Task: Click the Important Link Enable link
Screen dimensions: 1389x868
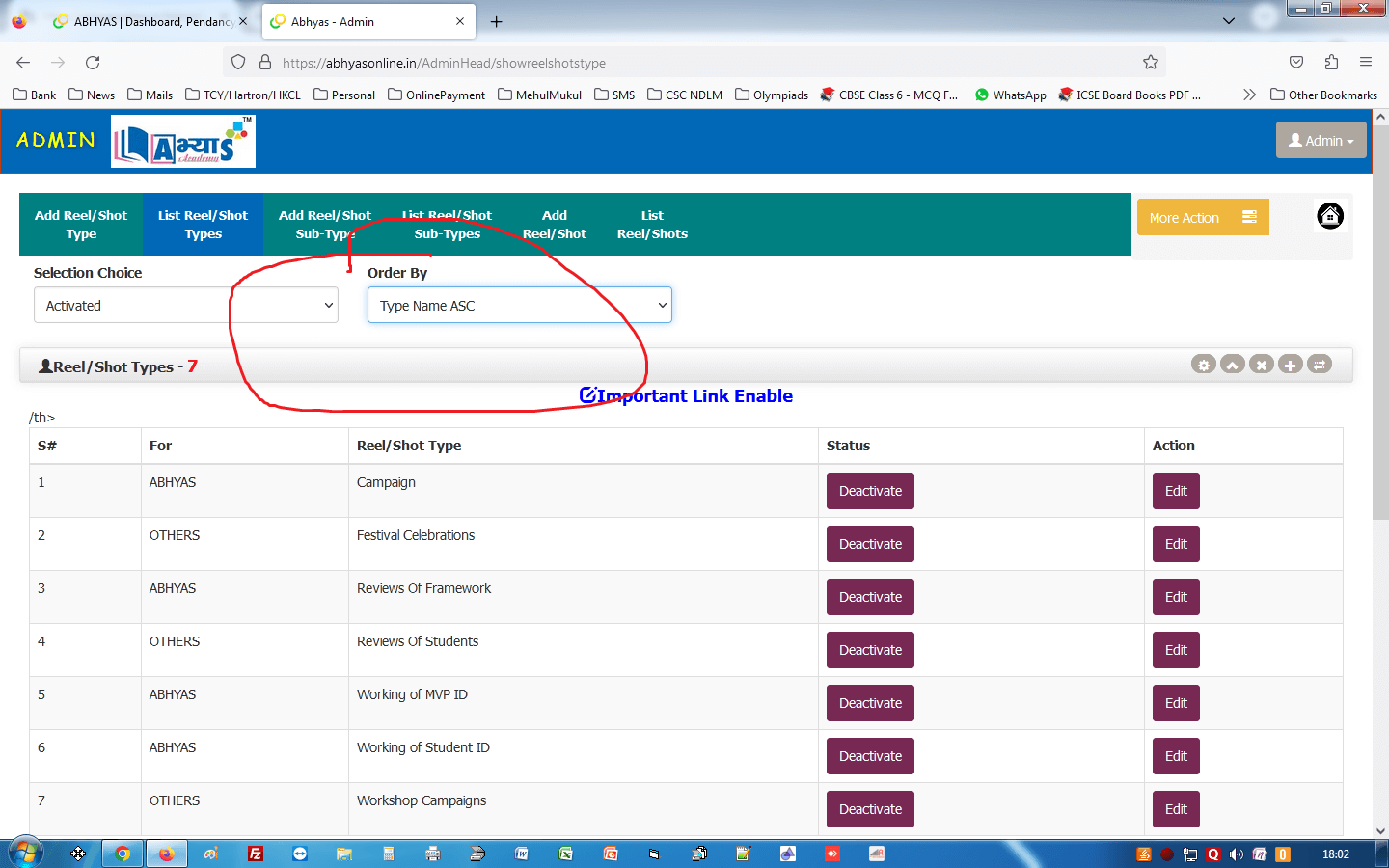Action: pos(686,395)
